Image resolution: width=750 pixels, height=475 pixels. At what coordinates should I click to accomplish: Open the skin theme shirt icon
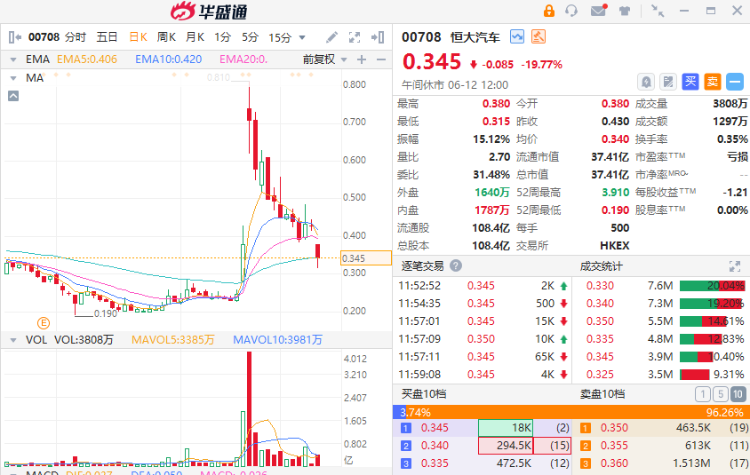coord(624,11)
